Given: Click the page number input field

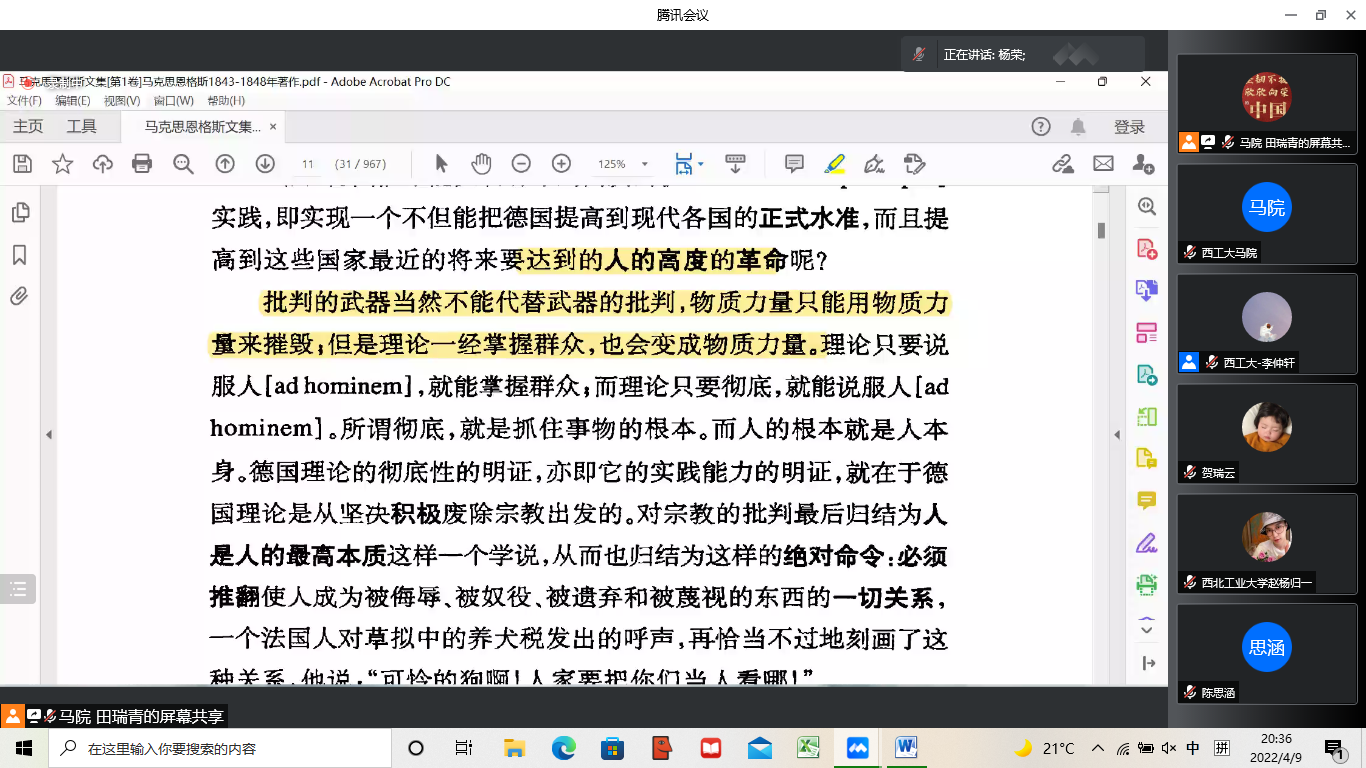Looking at the screenshot, I should point(308,164).
